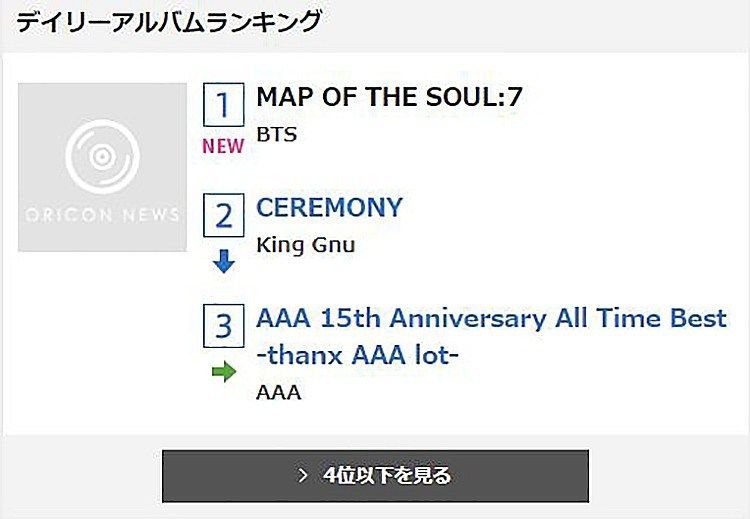Click the rank 1 number box
This screenshot has width=750, height=519.
coord(223,104)
